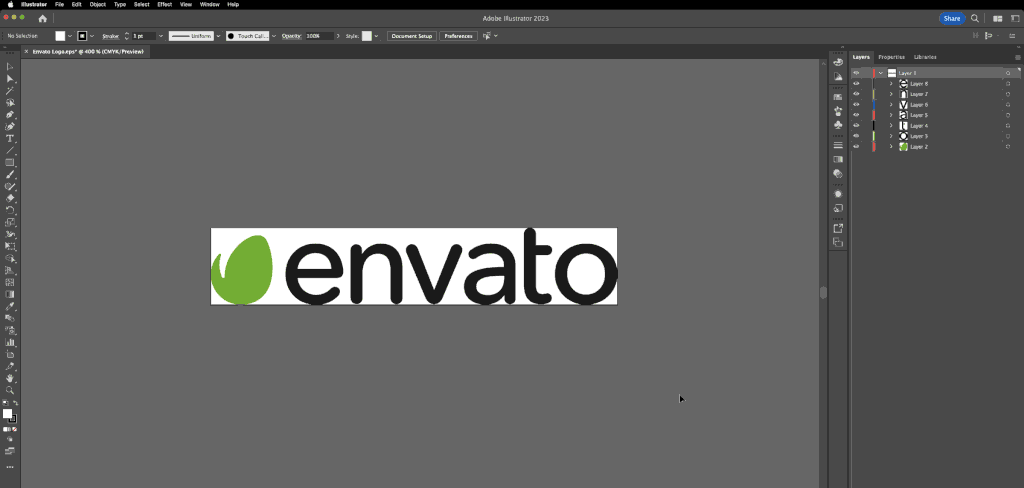Hide Layer 8 with eye icon
The image size is (1024, 488).
pos(856,84)
